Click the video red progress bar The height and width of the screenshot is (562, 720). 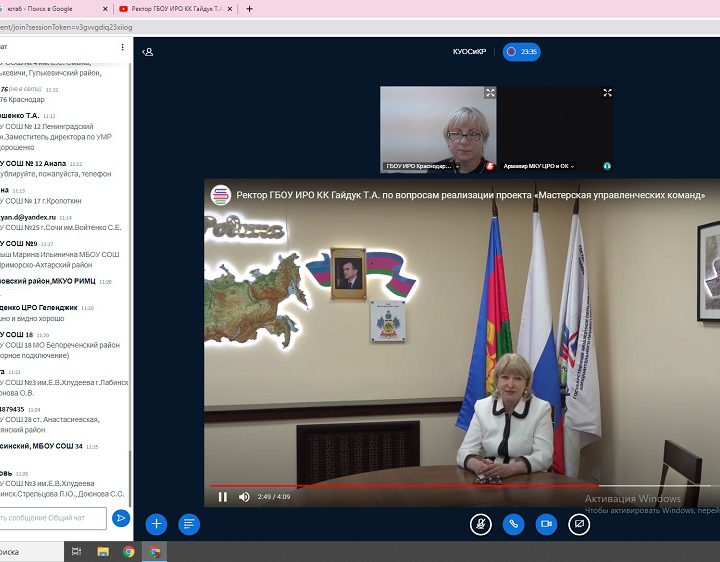[400, 485]
